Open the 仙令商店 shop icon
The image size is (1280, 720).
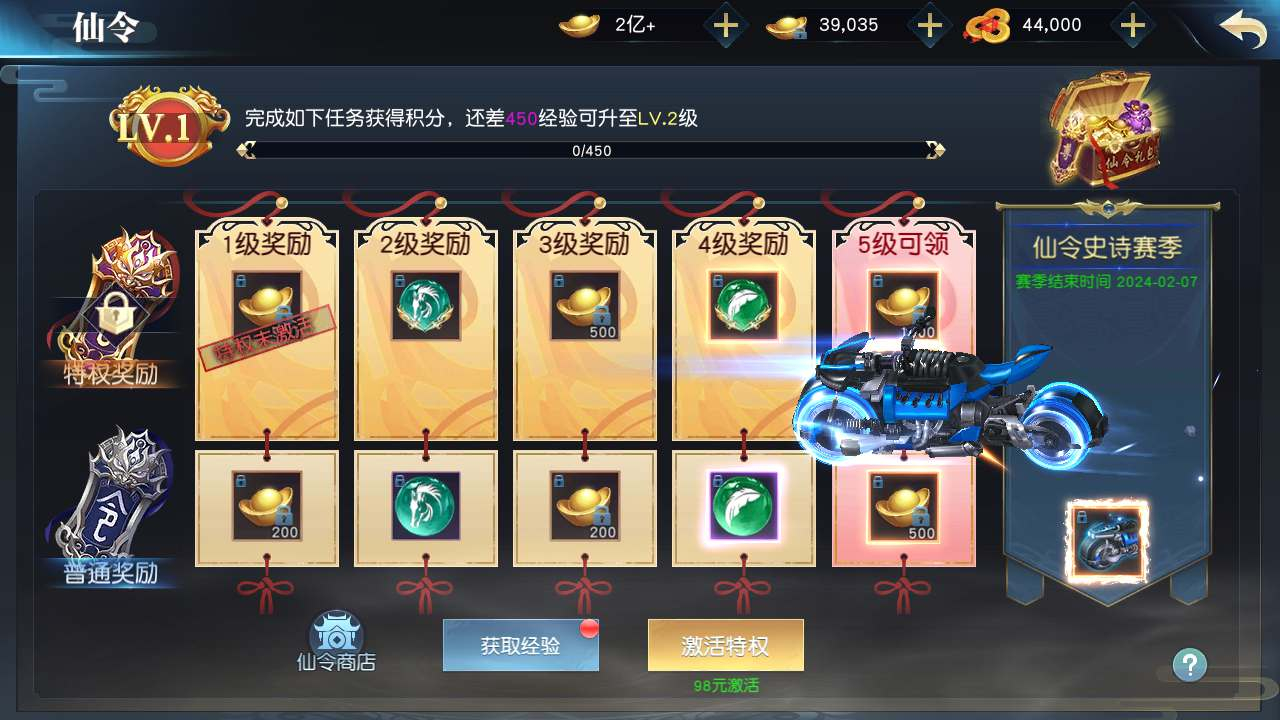click(336, 641)
